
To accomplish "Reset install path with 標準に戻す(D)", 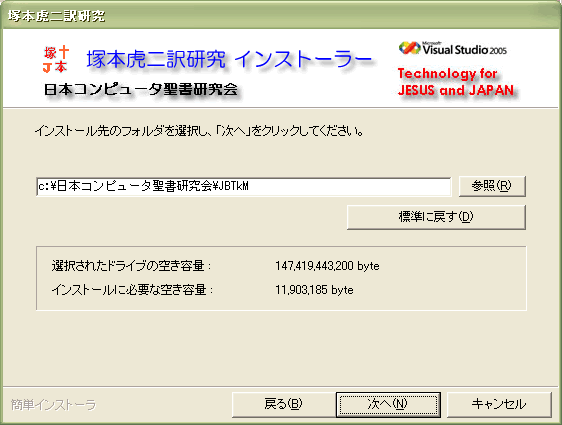I will pyautogui.click(x=436, y=217).
